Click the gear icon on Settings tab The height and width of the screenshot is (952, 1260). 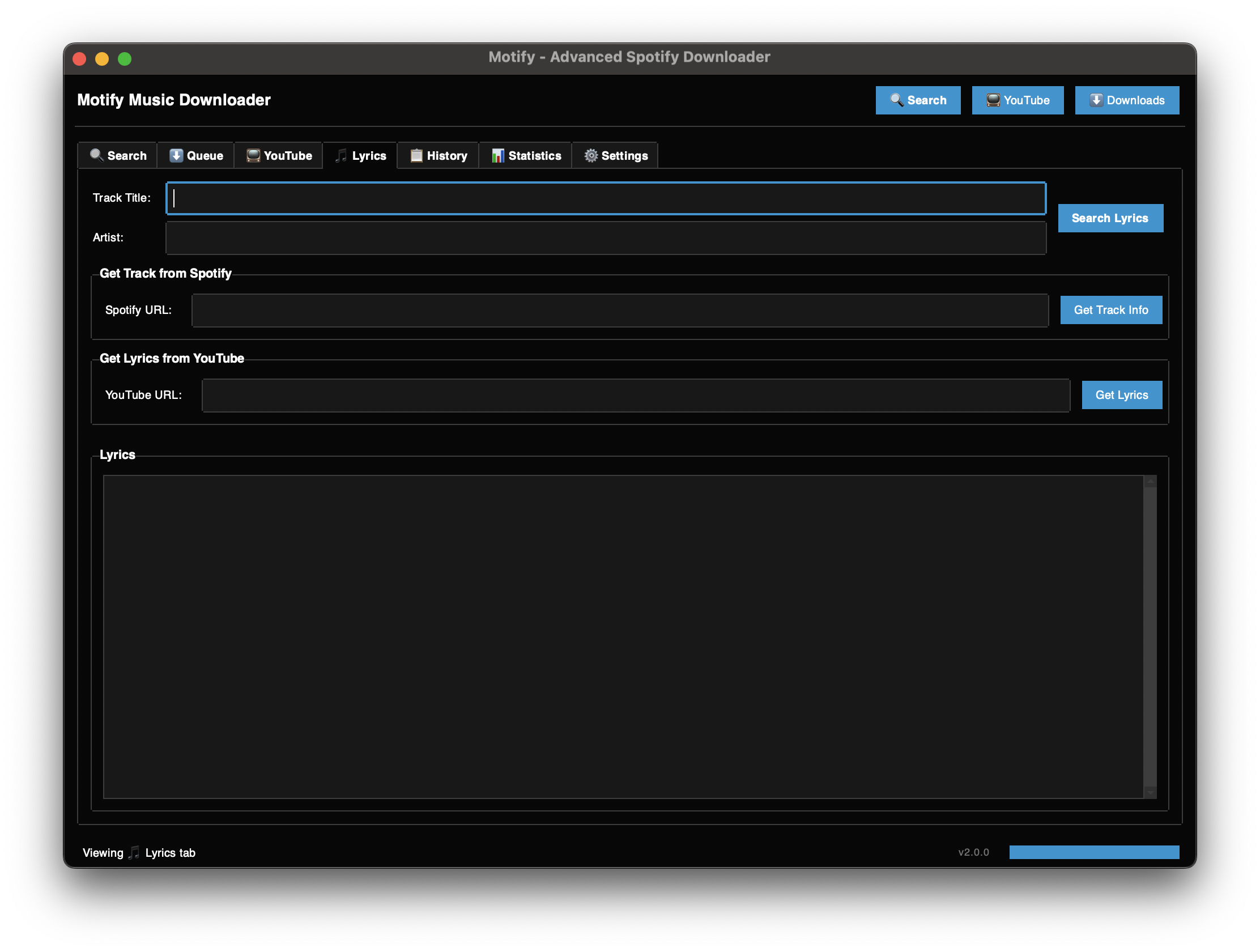point(591,155)
